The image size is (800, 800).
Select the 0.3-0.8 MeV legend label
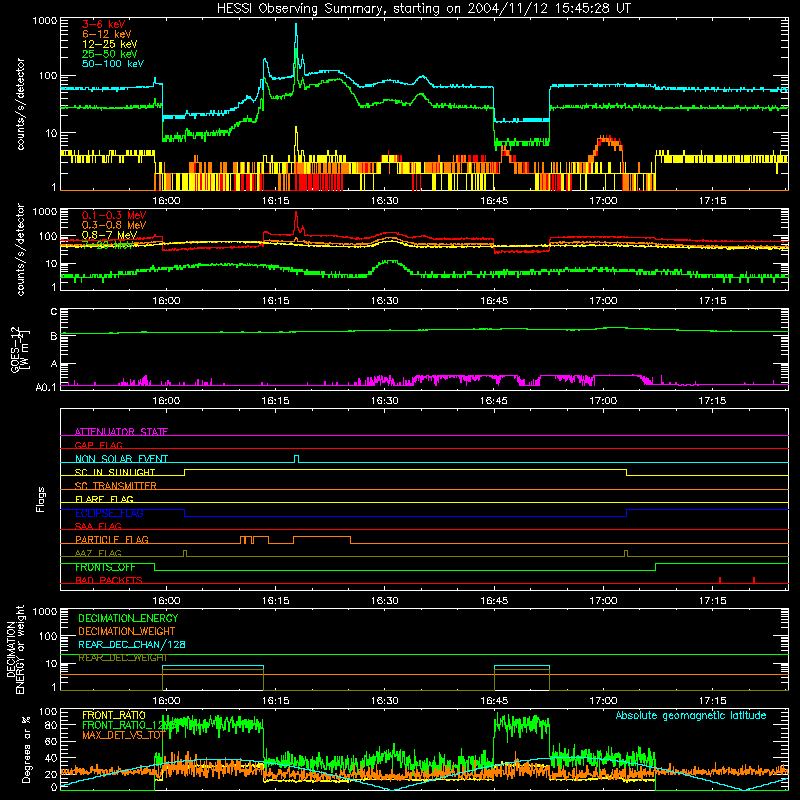[114, 225]
